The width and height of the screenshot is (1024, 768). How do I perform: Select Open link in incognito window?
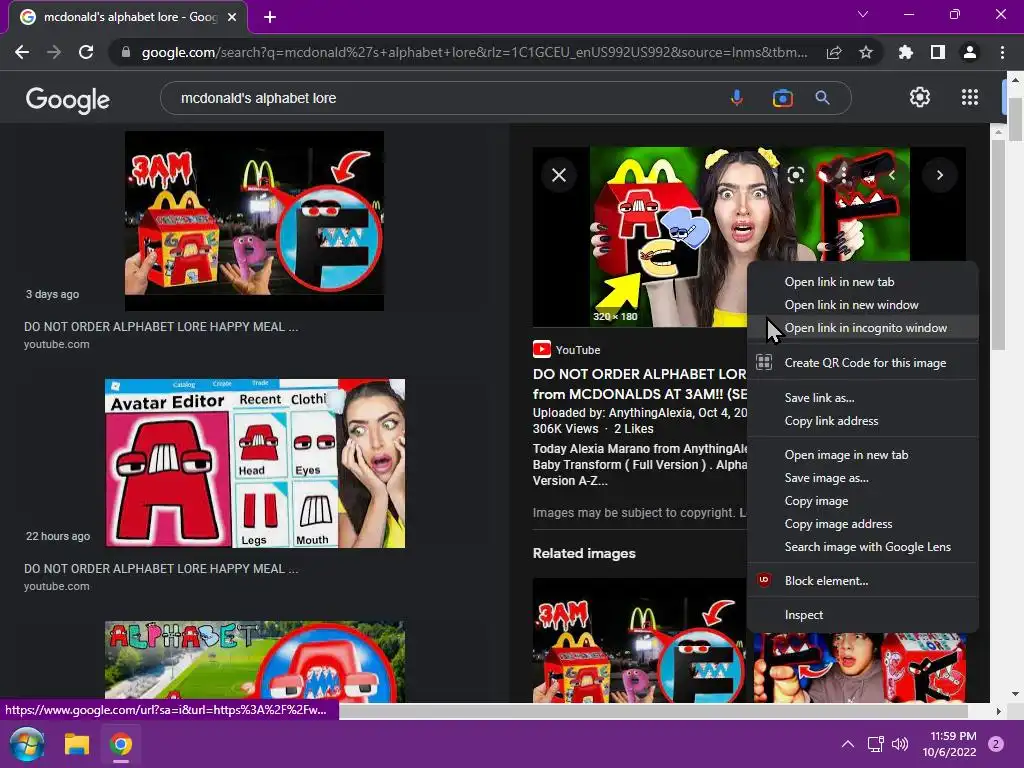(x=863, y=328)
